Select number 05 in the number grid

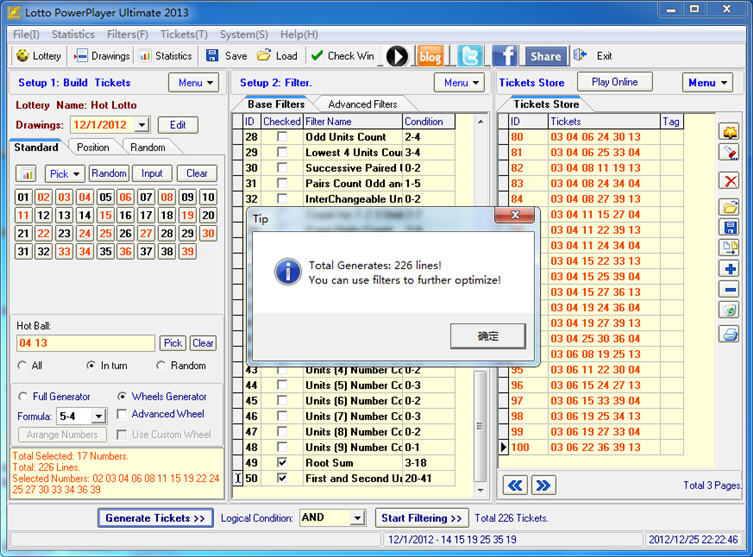[x=105, y=197]
